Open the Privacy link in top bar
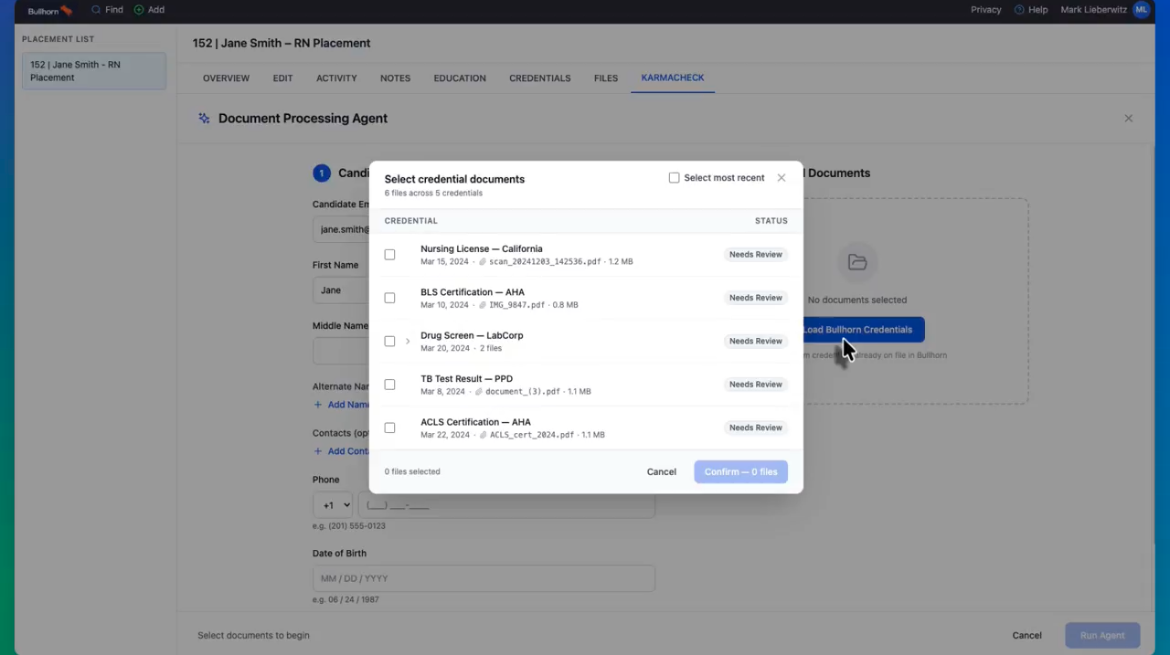The height and width of the screenshot is (655, 1170). pos(986,10)
